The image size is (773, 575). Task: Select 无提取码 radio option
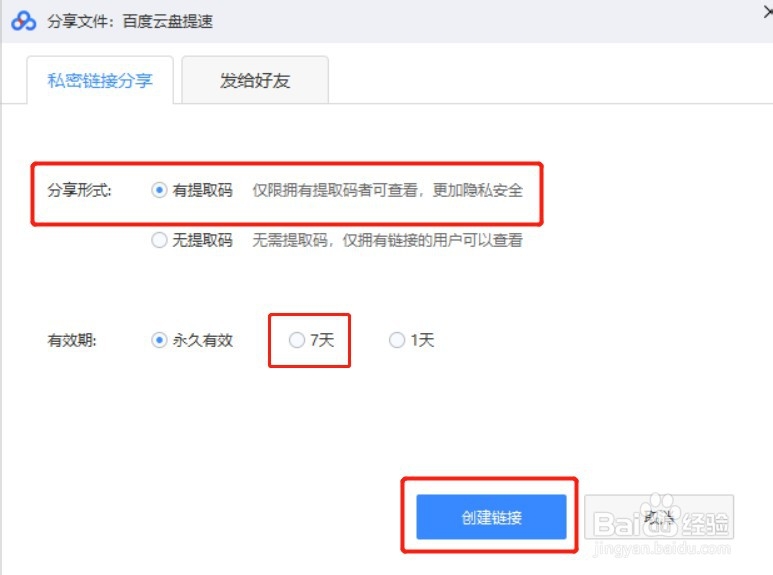(x=159, y=240)
